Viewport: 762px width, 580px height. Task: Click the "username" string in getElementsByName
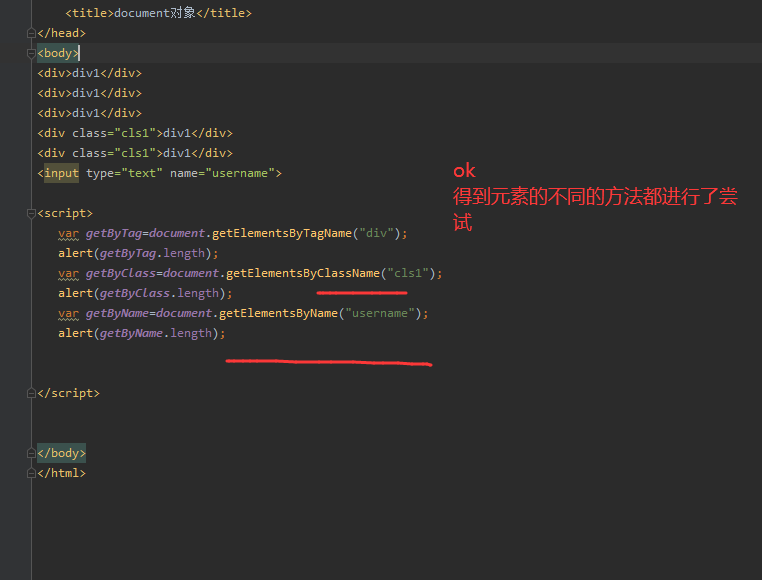[380, 313]
